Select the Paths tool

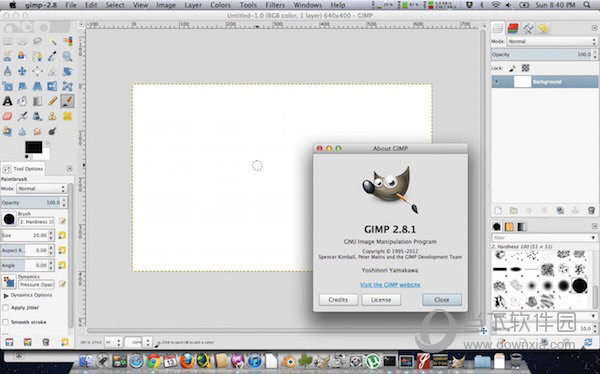pos(37,56)
